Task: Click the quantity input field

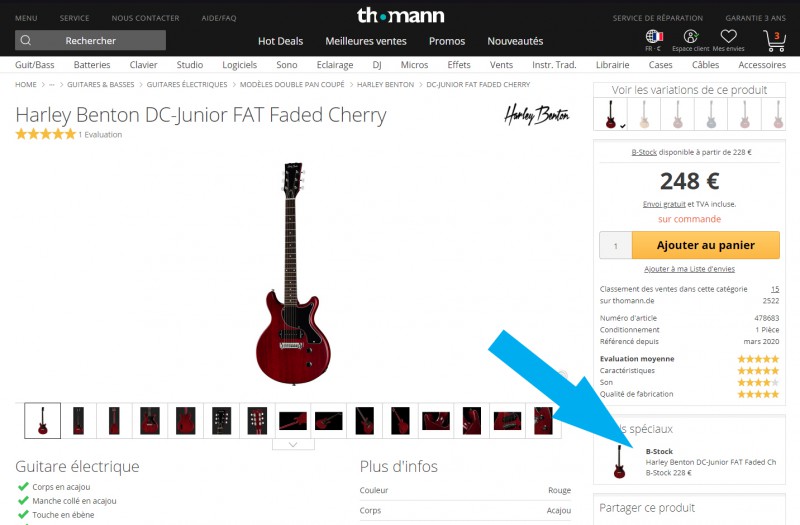Action: point(616,245)
